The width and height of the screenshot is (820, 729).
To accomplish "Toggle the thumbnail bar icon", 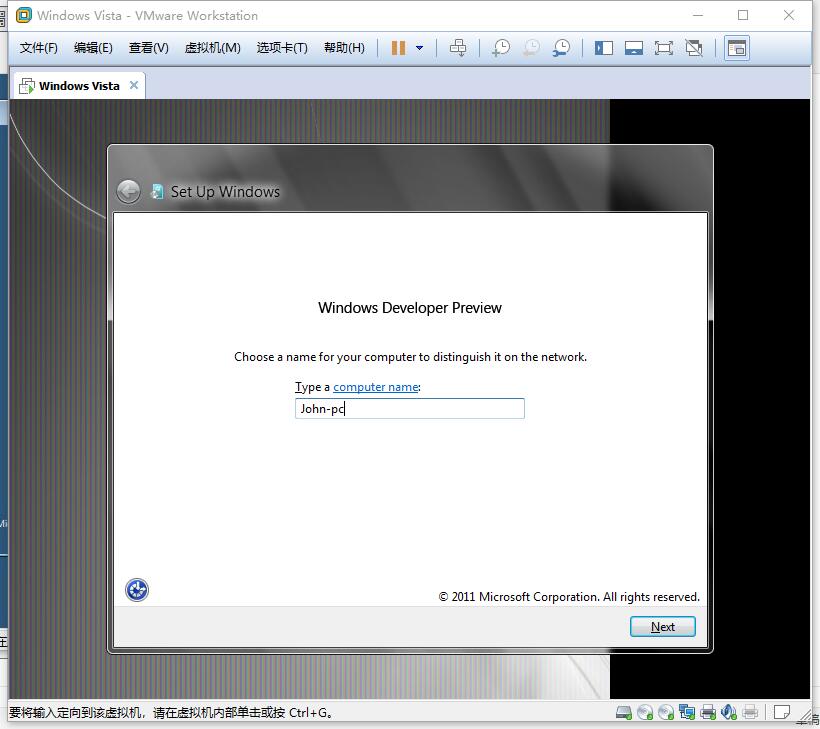I will (x=634, y=49).
